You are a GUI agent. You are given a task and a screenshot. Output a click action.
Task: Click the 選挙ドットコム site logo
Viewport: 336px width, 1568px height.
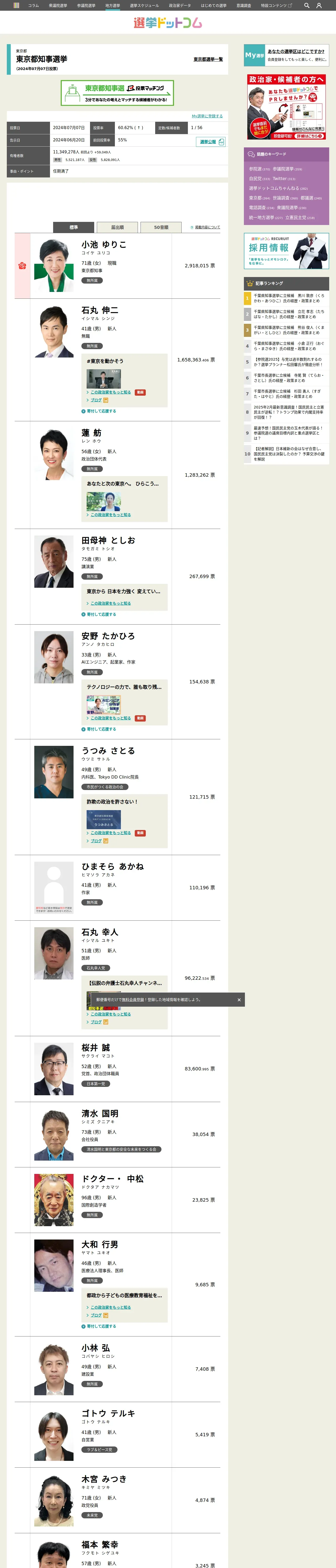pos(168,22)
